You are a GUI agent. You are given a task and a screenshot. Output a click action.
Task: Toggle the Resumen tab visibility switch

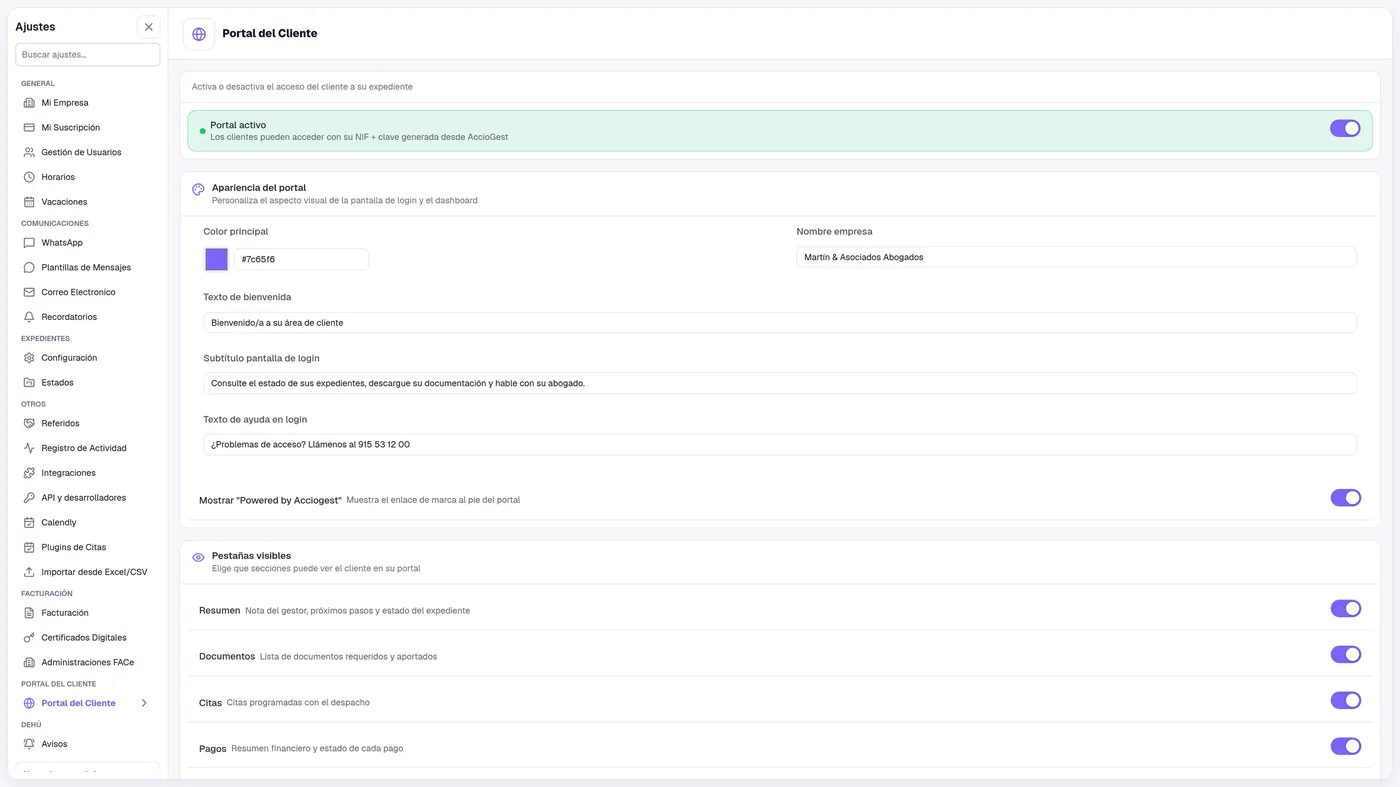(1345, 609)
